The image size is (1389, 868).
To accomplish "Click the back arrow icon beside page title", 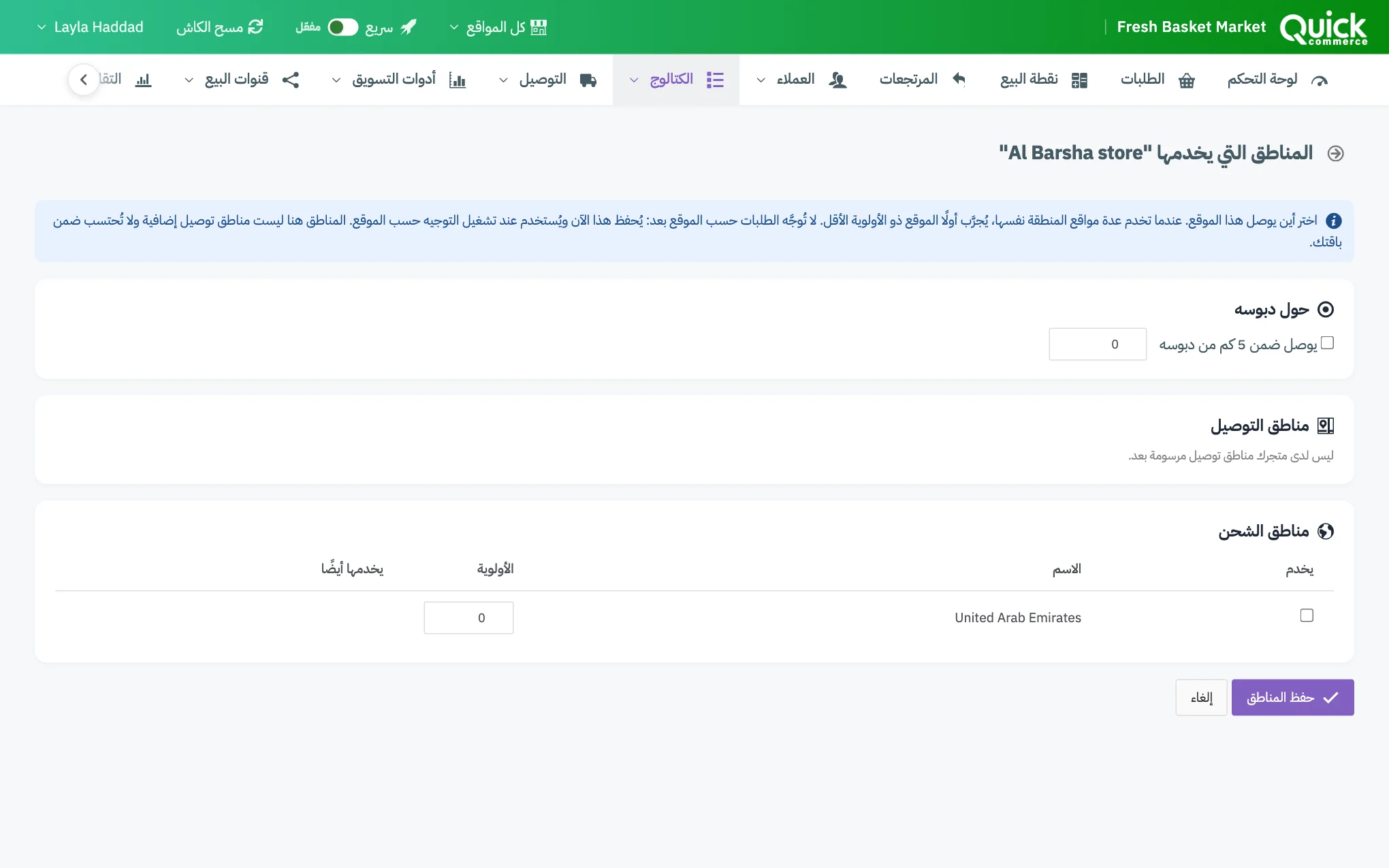I will pyautogui.click(x=1335, y=154).
